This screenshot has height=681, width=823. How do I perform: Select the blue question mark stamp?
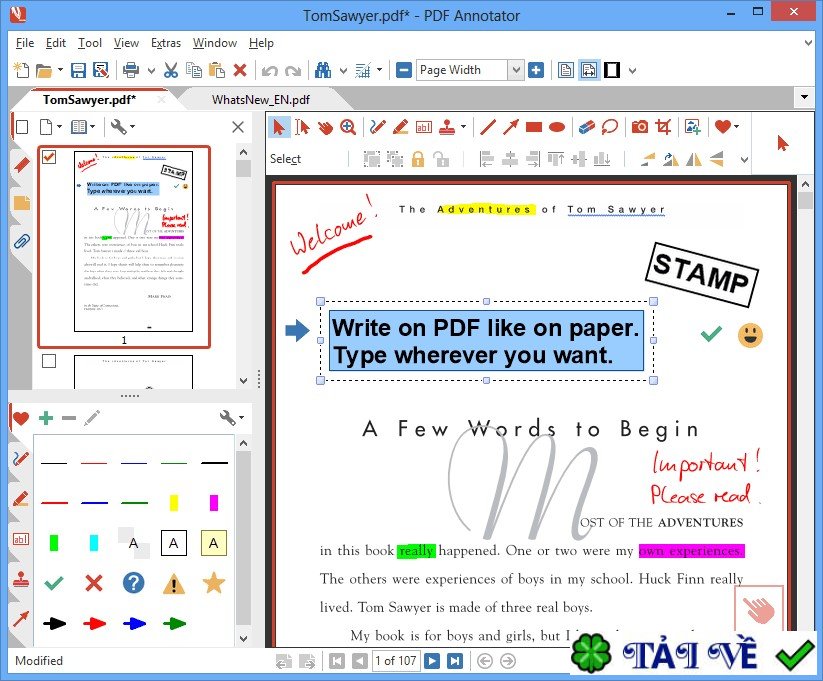[133, 583]
